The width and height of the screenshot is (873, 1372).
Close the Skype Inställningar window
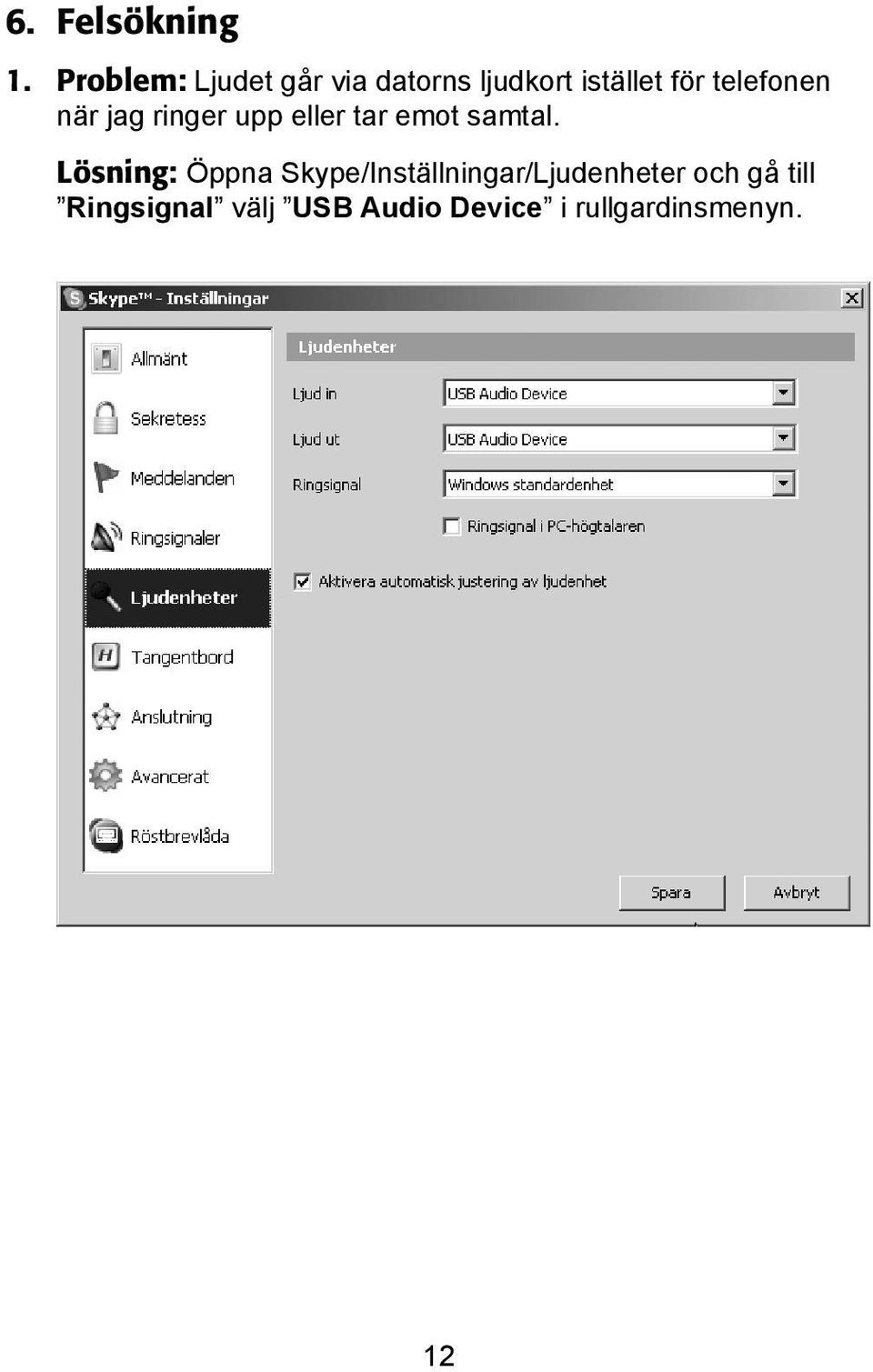852,298
